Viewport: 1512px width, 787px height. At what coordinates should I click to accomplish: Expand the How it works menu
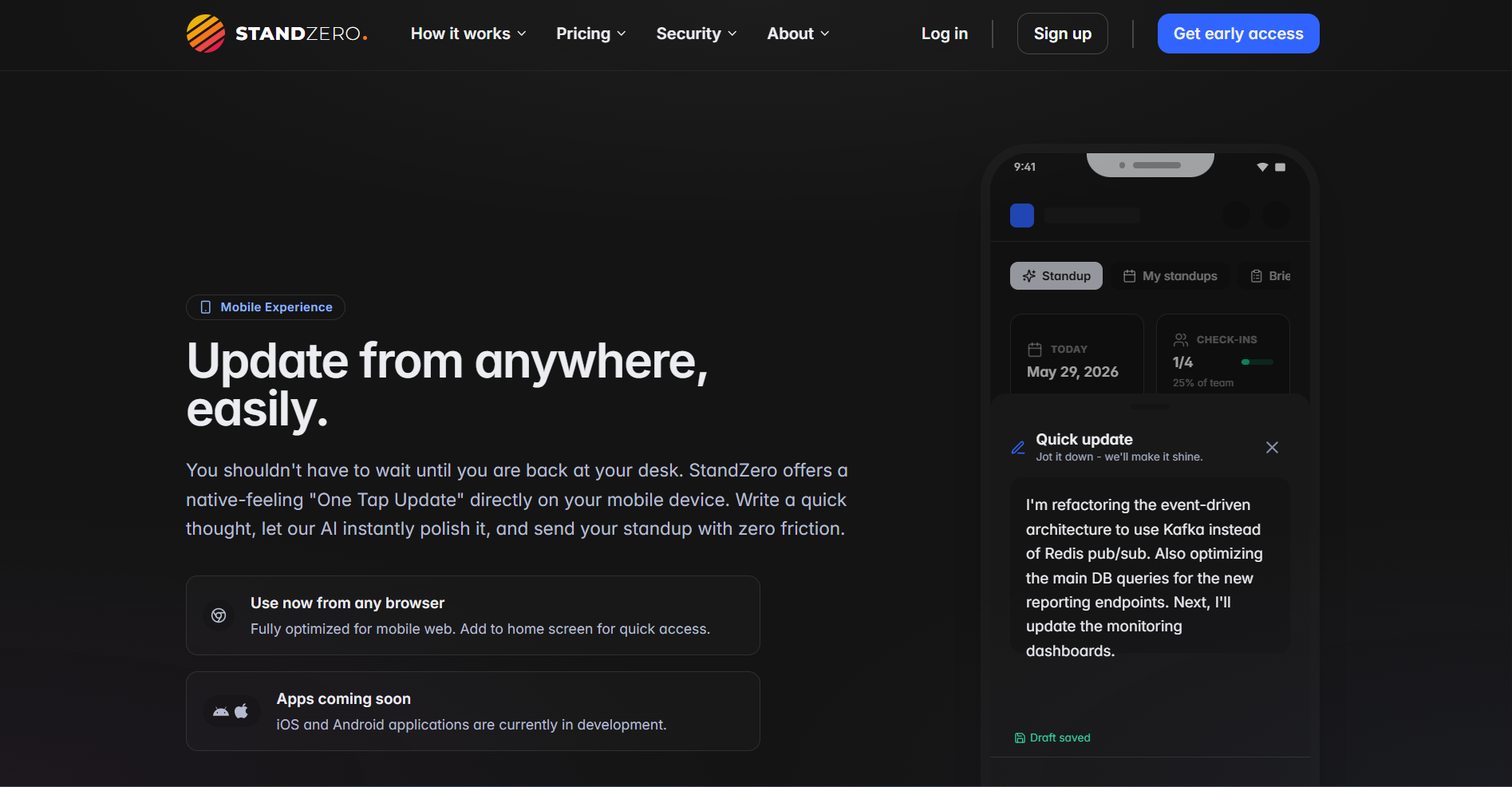pyautogui.click(x=468, y=34)
